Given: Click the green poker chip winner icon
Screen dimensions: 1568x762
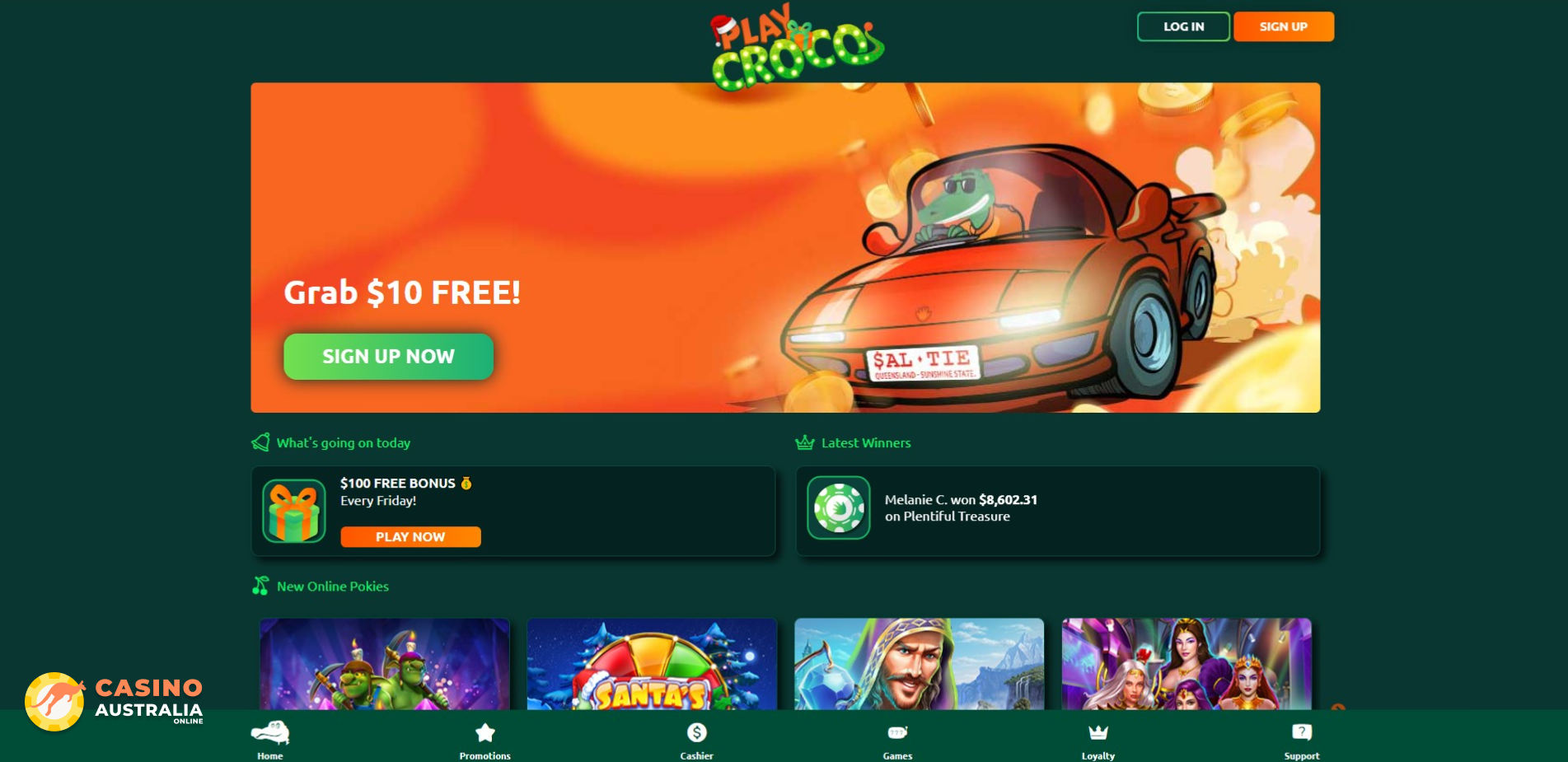Looking at the screenshot, I should 839,508.
